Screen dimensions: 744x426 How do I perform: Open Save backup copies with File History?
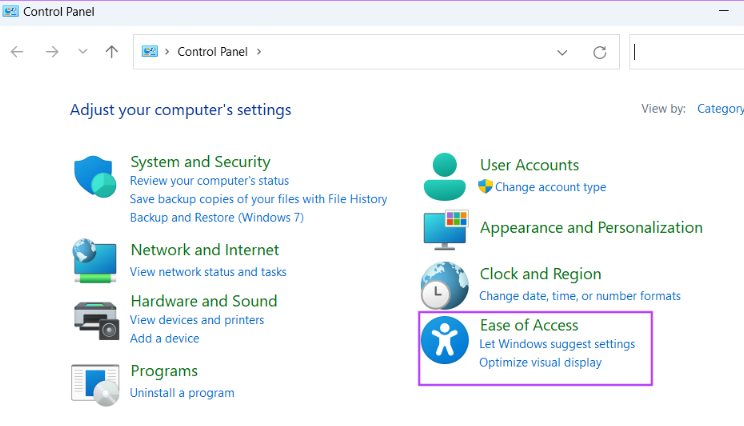[x=259, y=199]
